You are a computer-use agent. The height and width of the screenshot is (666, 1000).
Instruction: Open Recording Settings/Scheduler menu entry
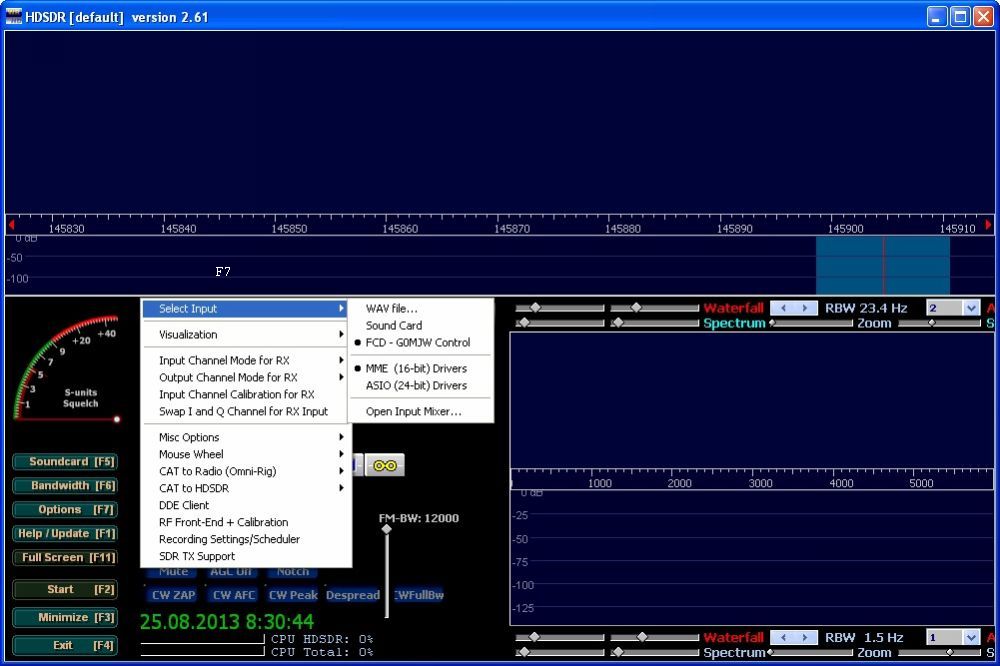229,539
